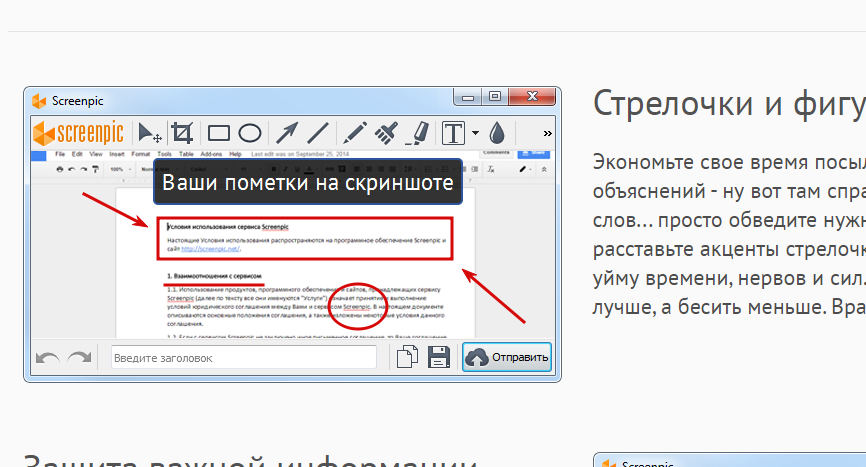Click the Отправить upload button
The height and width of the screenshot is (467, 866).
(x=507, y=357)
